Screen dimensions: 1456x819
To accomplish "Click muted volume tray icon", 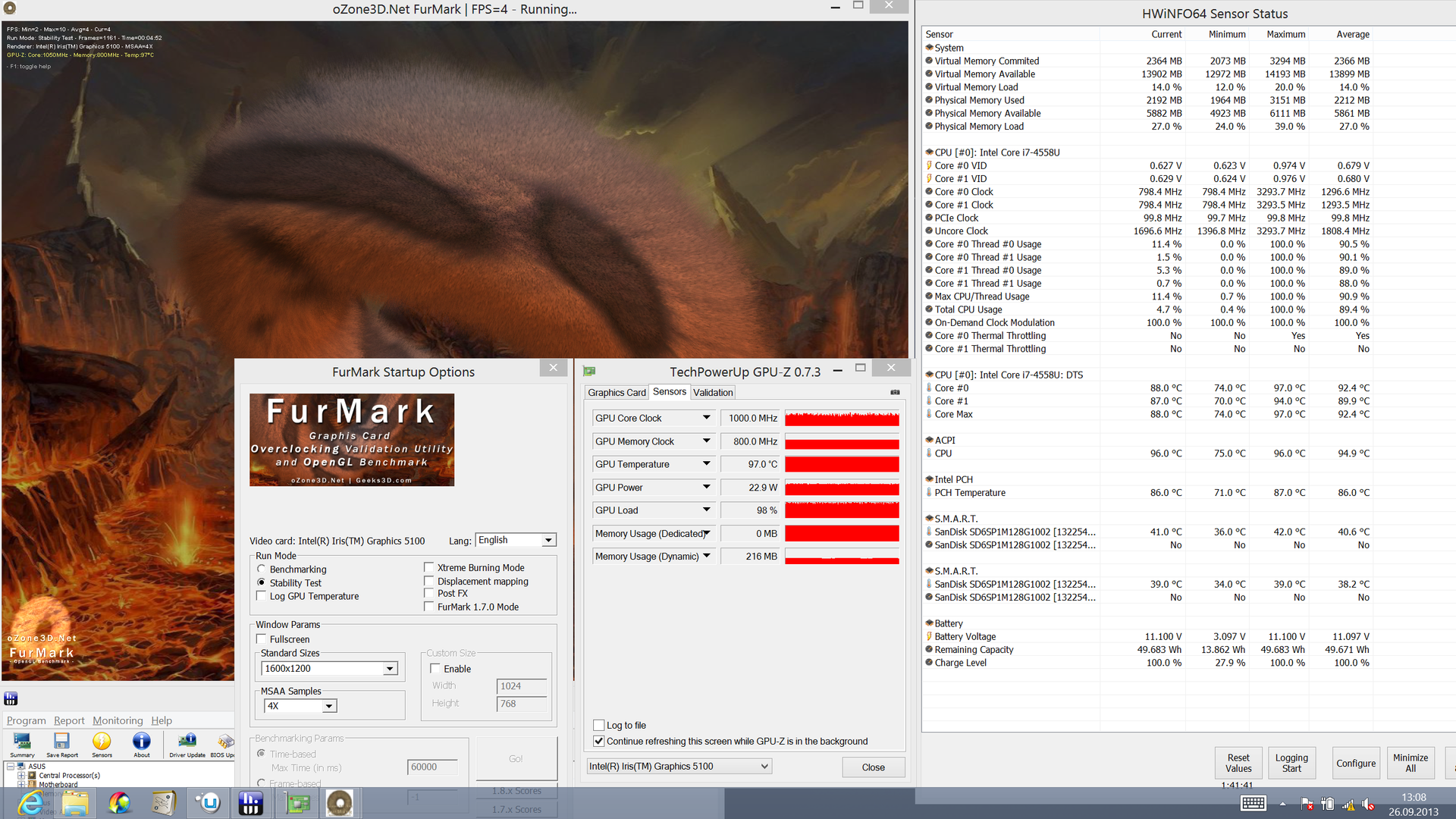I will point(1368,804).
